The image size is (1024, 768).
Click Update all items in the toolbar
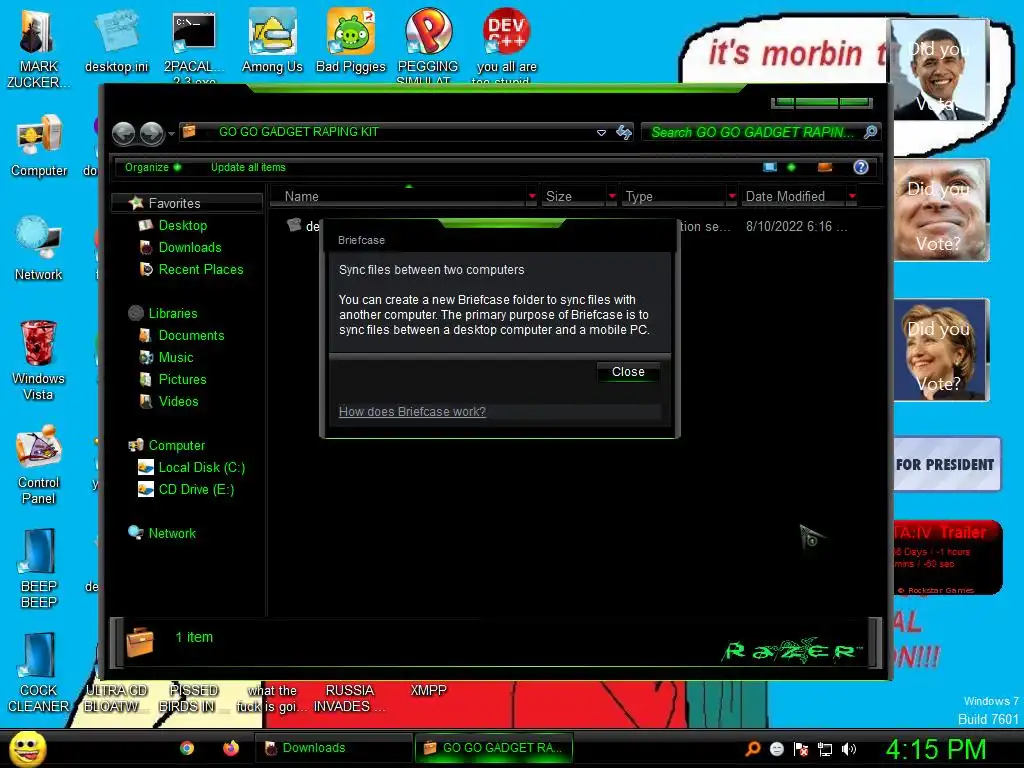click(x=248, y=167)
